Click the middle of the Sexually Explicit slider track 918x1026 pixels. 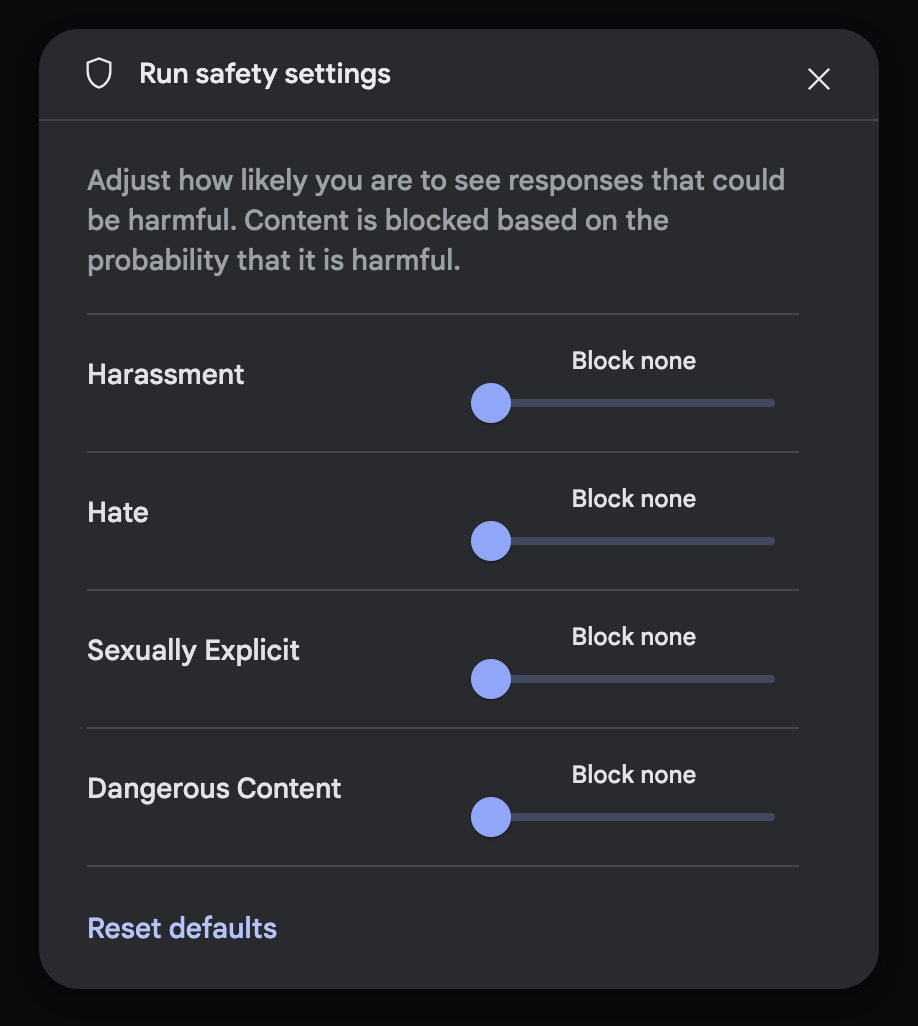(633, 679)
